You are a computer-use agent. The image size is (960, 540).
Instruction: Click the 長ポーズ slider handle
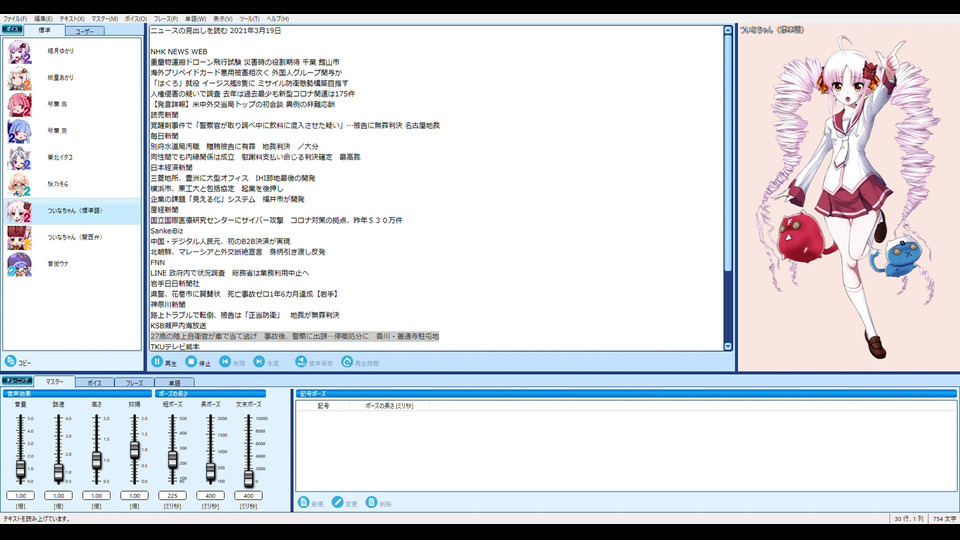coord(210,470)
